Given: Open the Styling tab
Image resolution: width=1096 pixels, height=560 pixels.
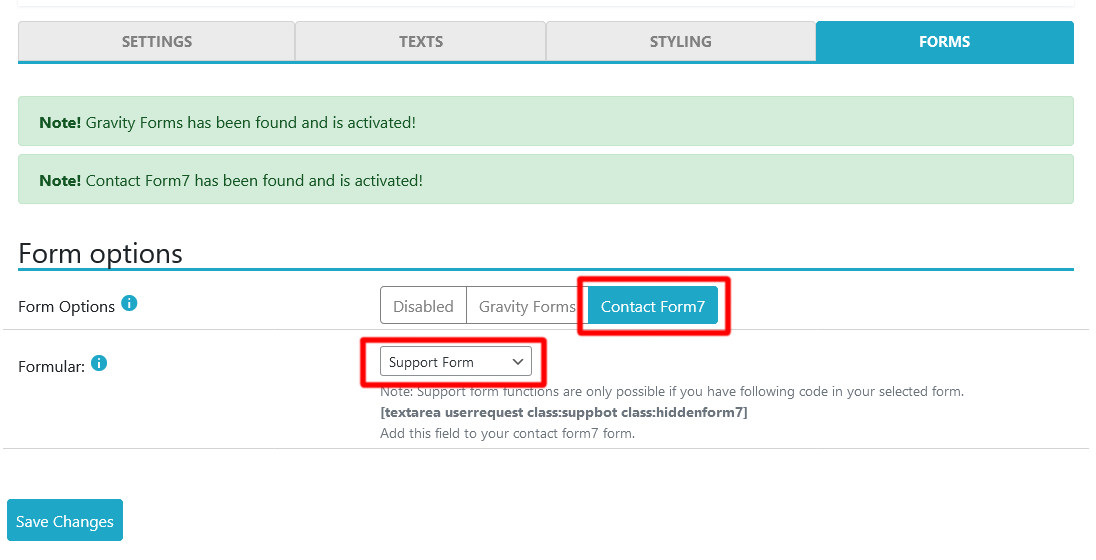Looking at the screenshot, I should (681, 41).
